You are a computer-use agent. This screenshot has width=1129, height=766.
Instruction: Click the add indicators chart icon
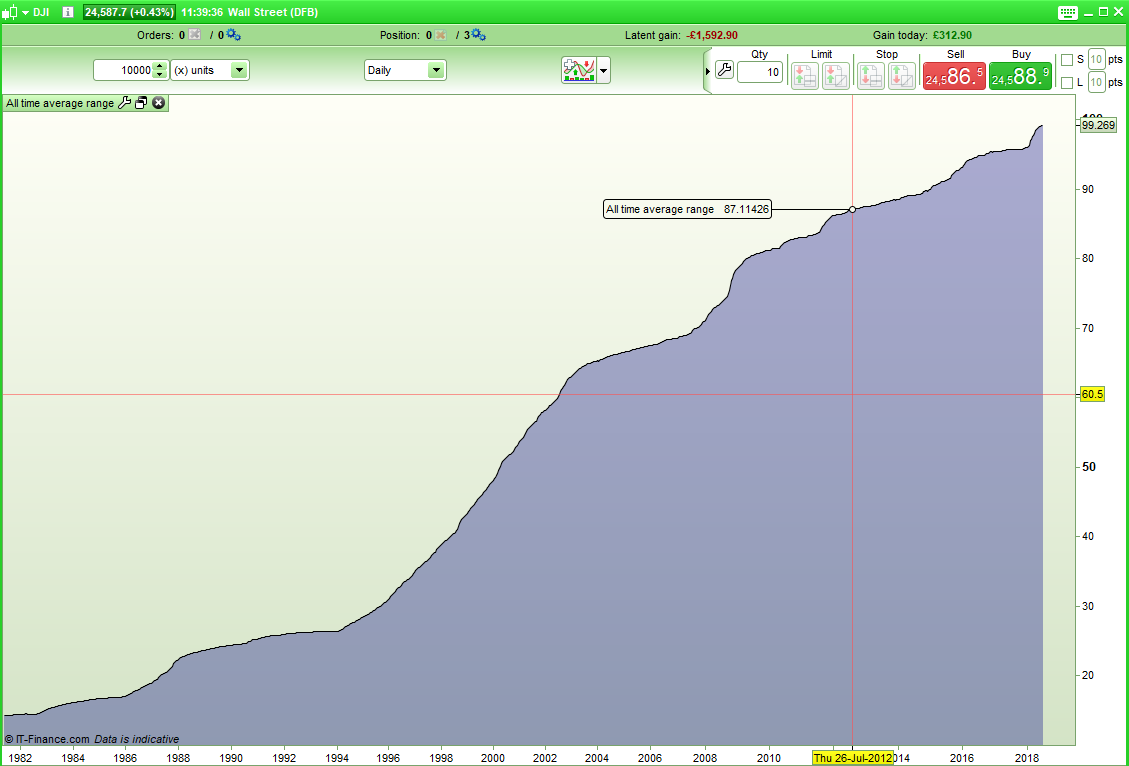coord(578,70)
